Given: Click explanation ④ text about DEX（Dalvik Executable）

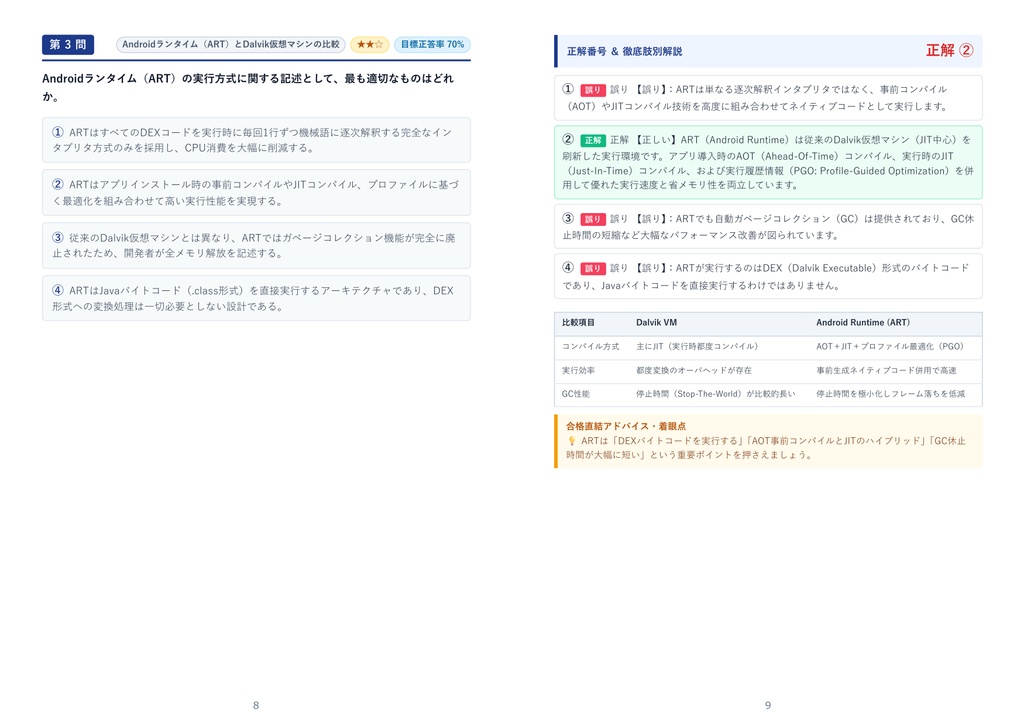Looking at the screenshot, I should tap(768, 276).
